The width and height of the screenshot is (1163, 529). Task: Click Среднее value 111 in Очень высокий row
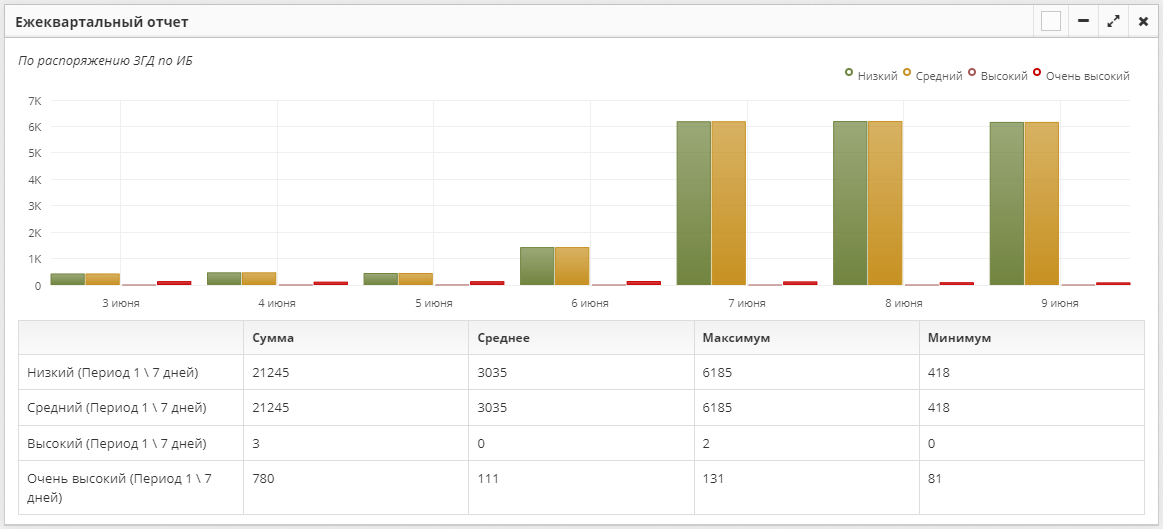488,479
